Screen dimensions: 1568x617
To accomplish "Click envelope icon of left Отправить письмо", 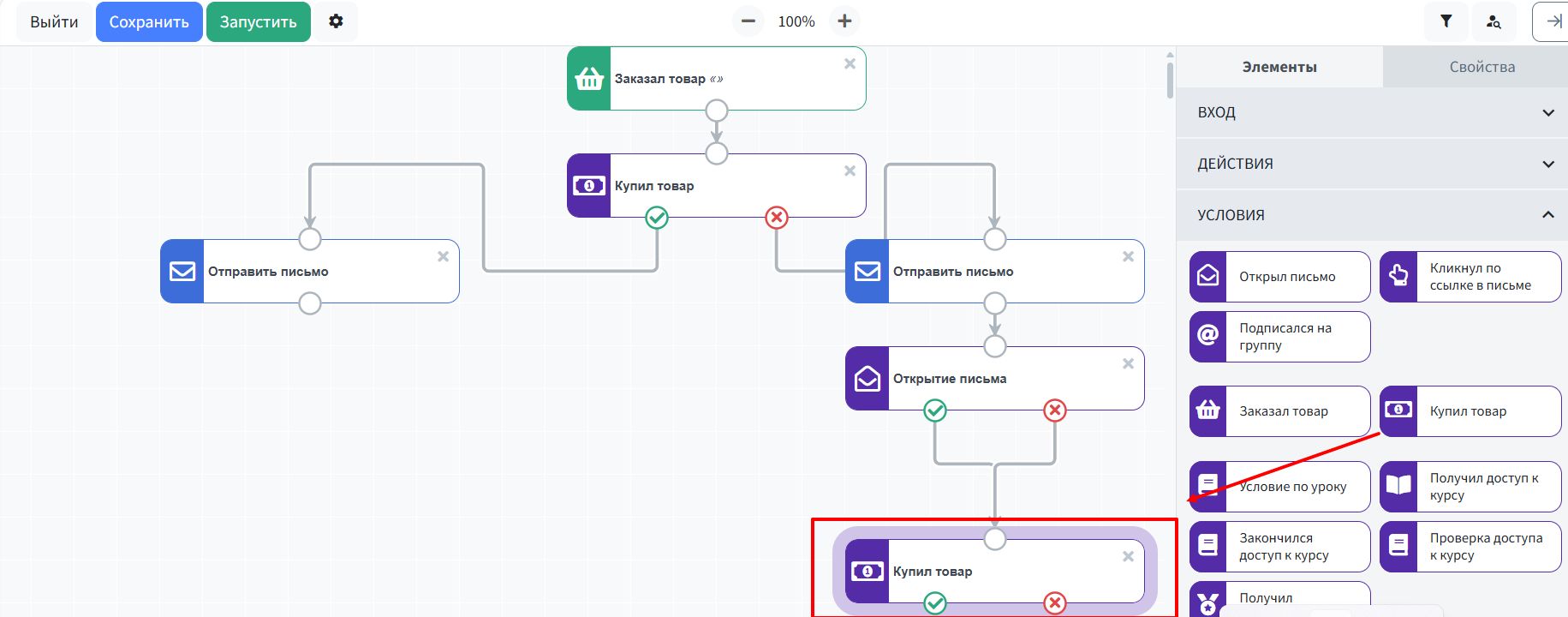I will point(182,272).
